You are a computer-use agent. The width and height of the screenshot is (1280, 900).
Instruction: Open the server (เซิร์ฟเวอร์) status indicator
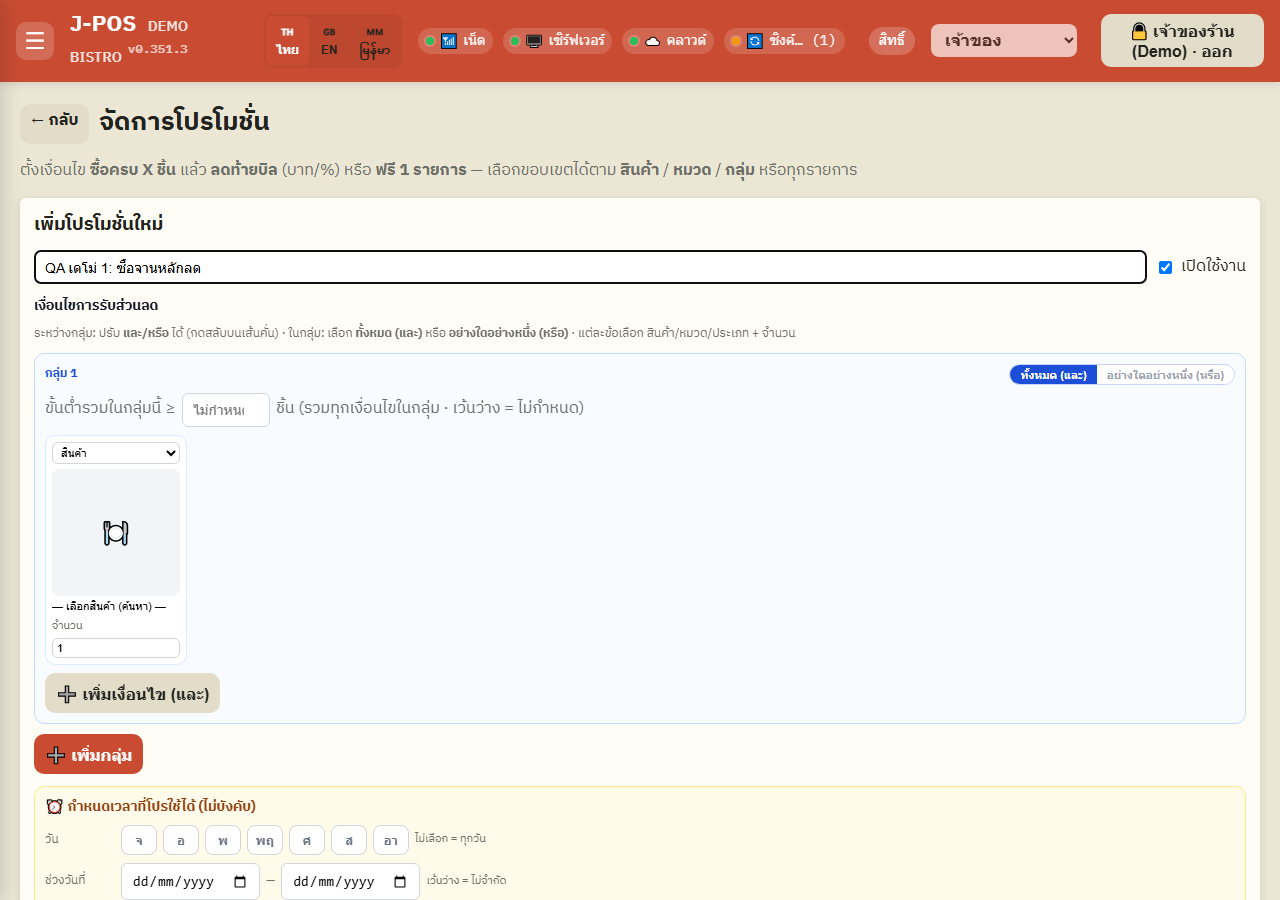coord(558,41)
